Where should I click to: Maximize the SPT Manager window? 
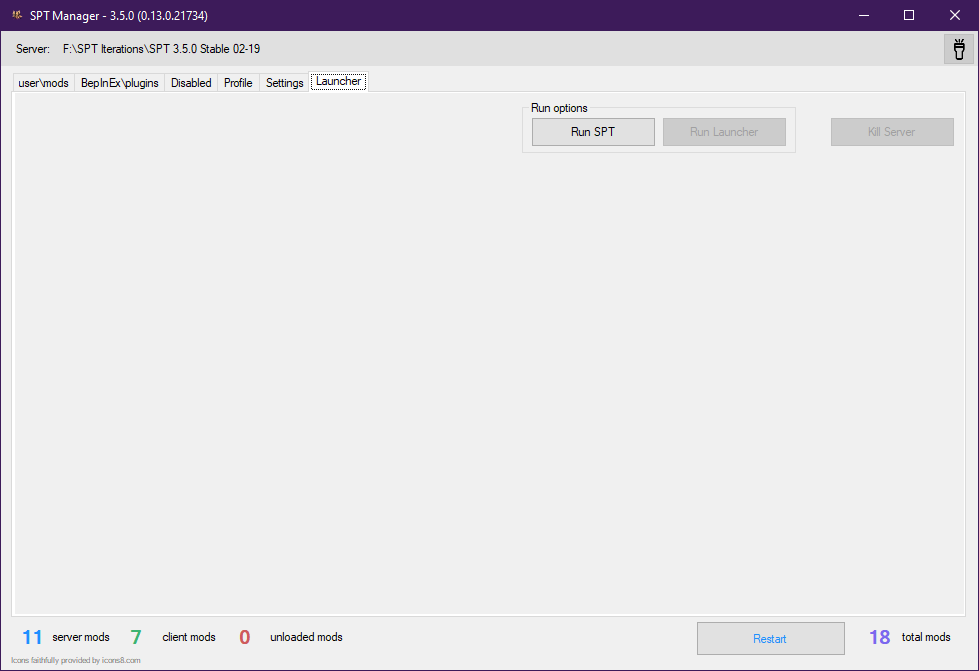tap(909, 15)
